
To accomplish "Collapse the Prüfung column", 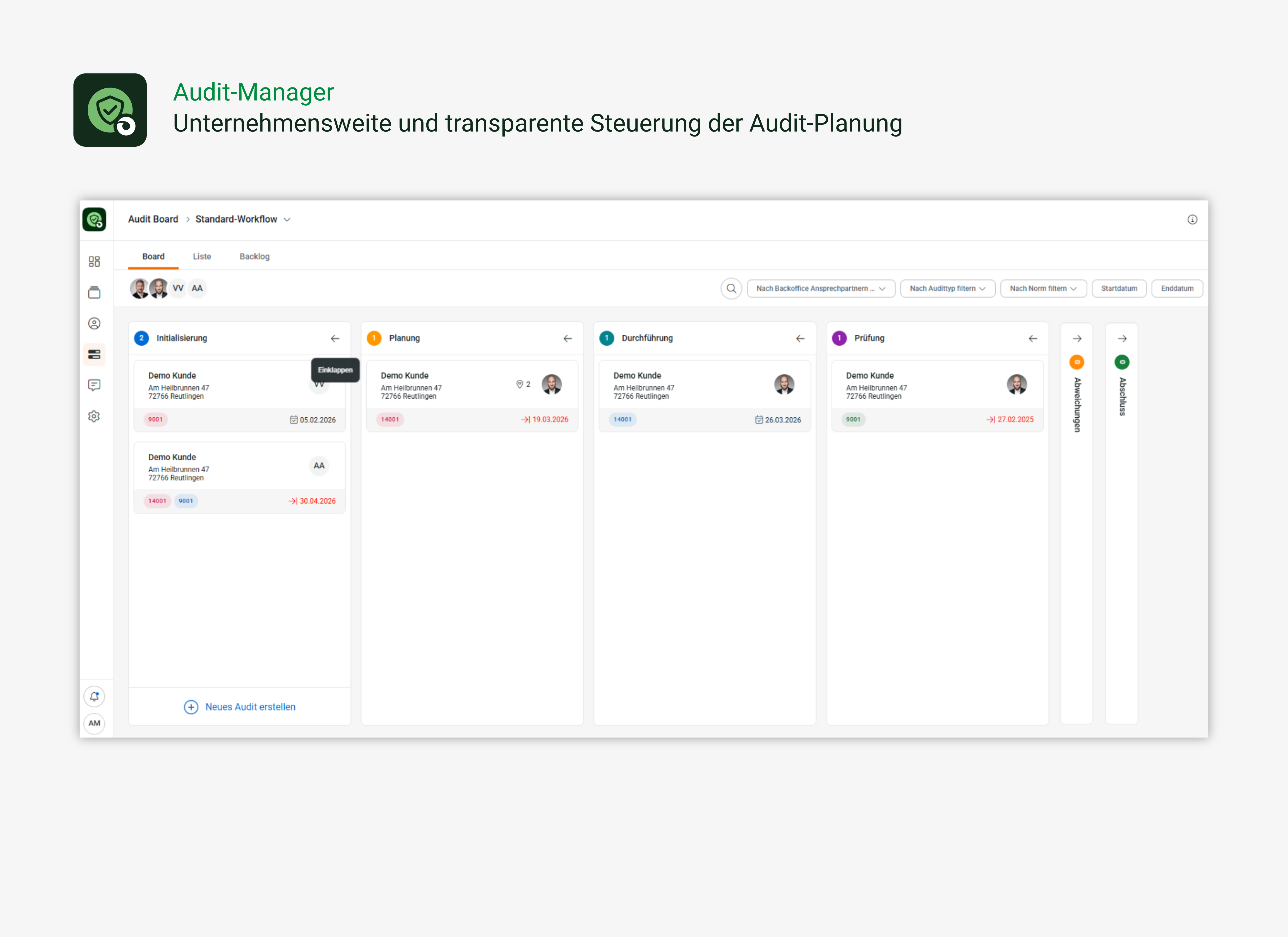I will [1032, 338].
